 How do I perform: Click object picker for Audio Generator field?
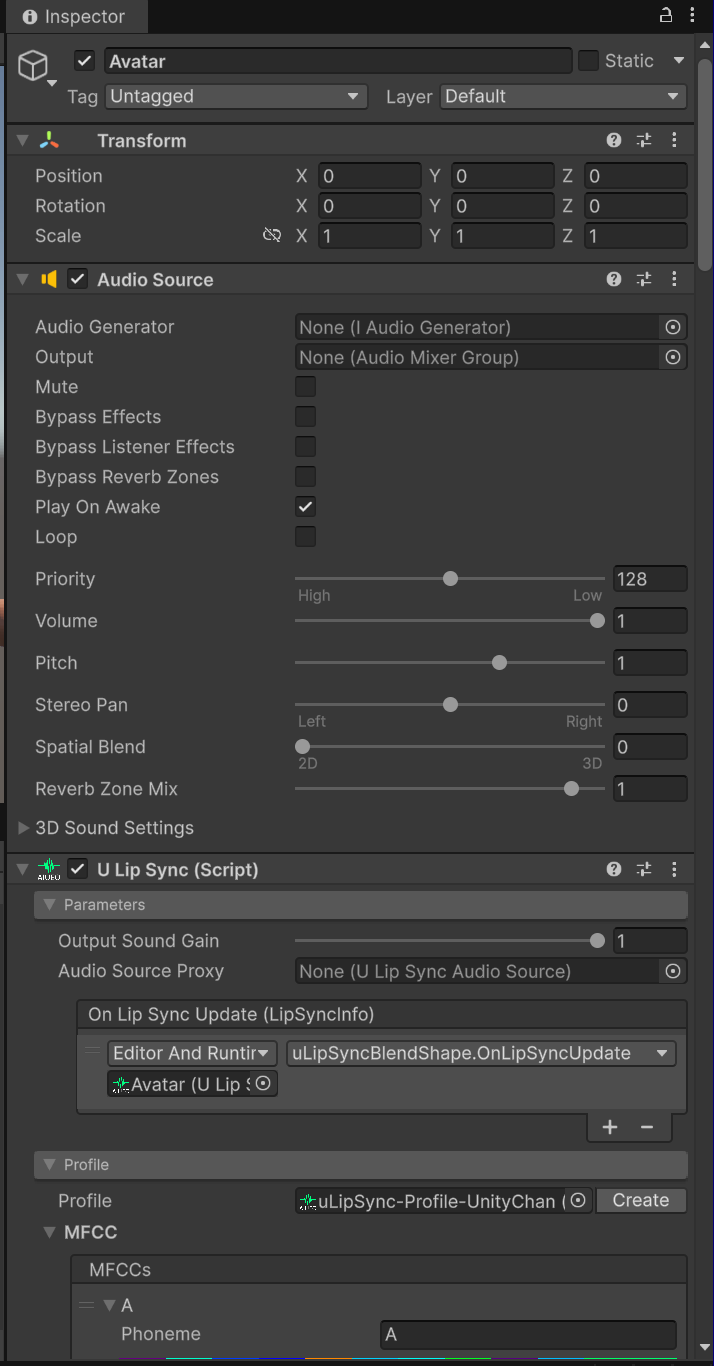(673, 327)
